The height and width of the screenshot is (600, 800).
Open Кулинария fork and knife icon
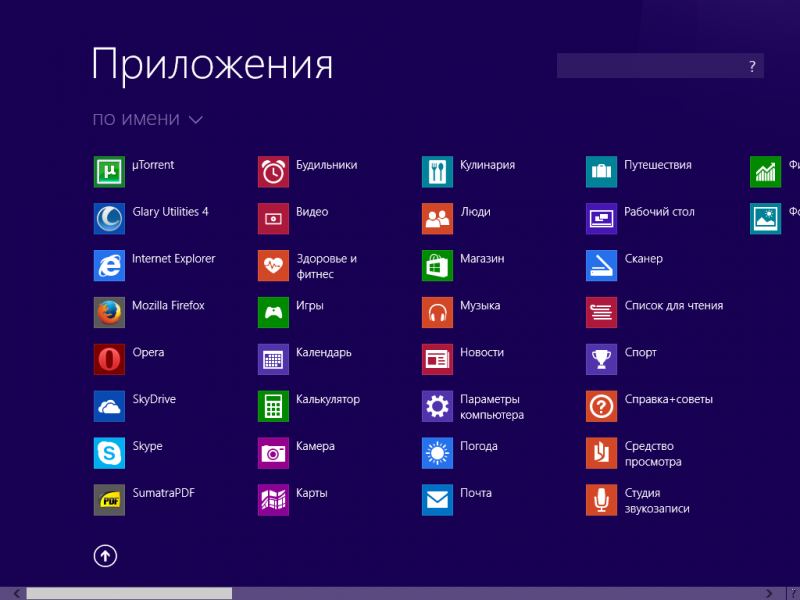(x=437, y=172)
